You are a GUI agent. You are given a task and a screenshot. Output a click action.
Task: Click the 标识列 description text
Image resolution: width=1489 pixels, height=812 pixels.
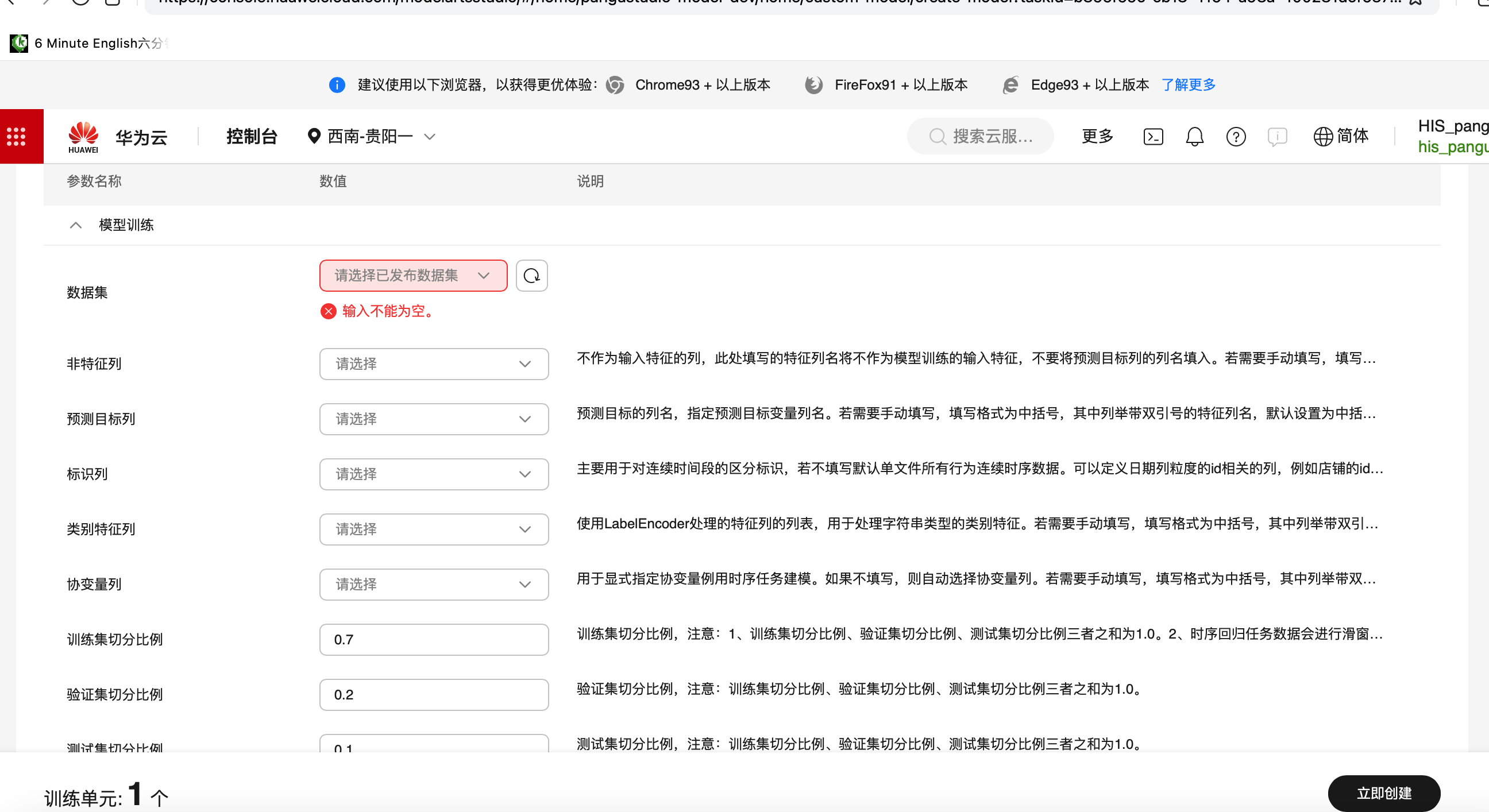click(x=980, y=469)
